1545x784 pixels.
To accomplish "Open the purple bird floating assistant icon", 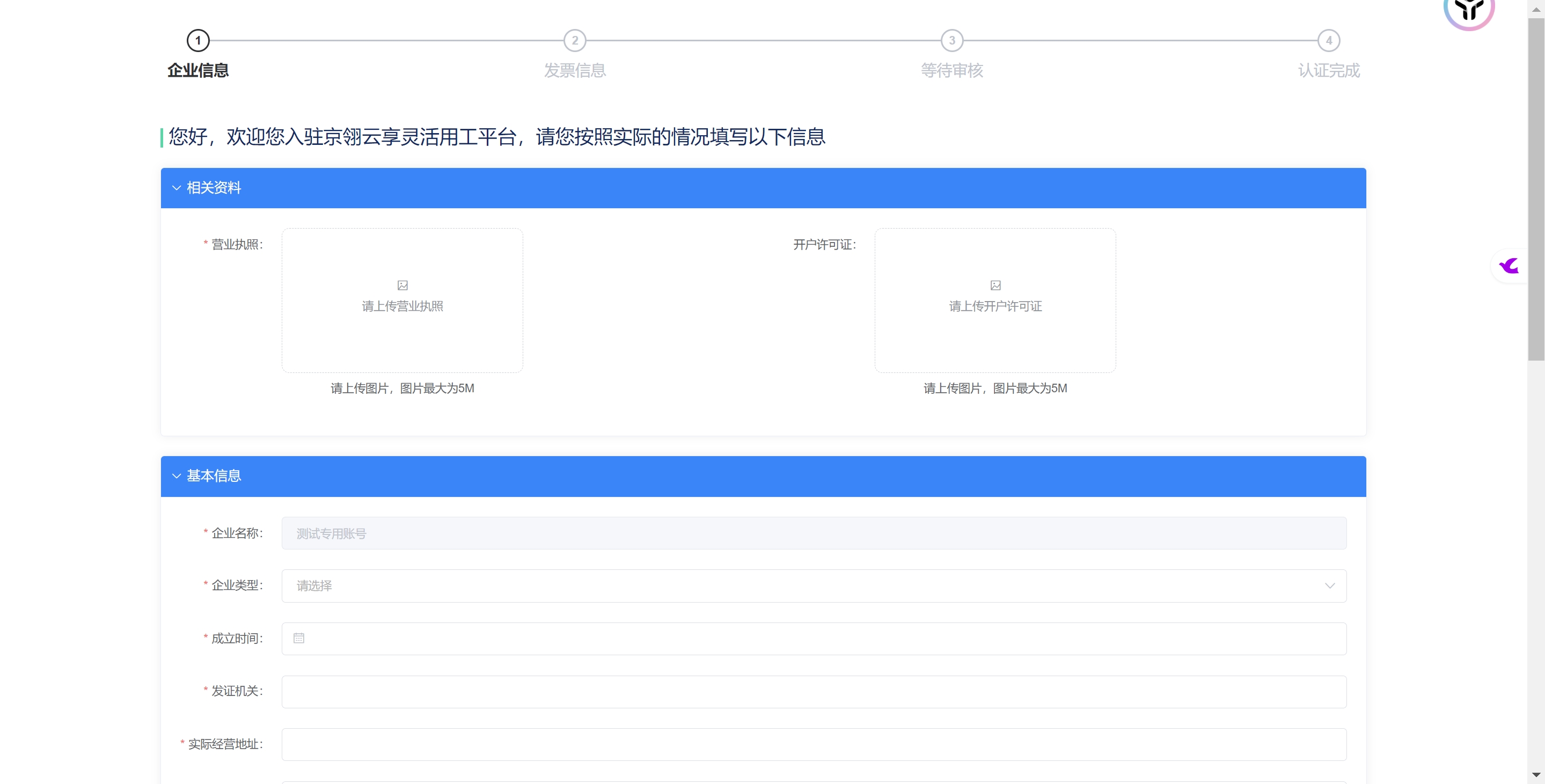I will pos(1509,266).
